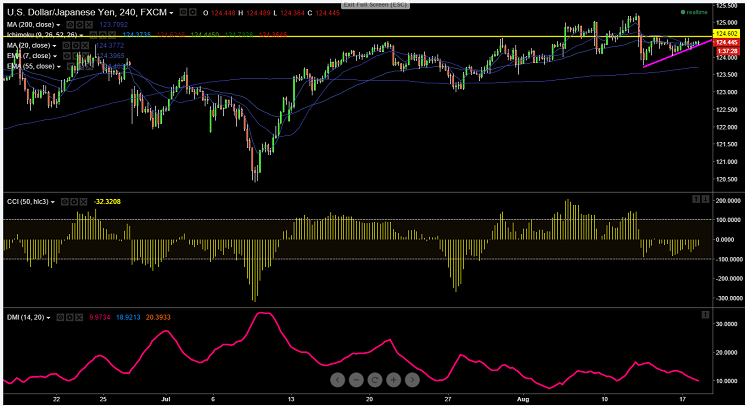Image resolution: width=745 pixels, height=406 pixels.
Task: Toggle visibility of the CCI indicator
Action: coord(66,202)
